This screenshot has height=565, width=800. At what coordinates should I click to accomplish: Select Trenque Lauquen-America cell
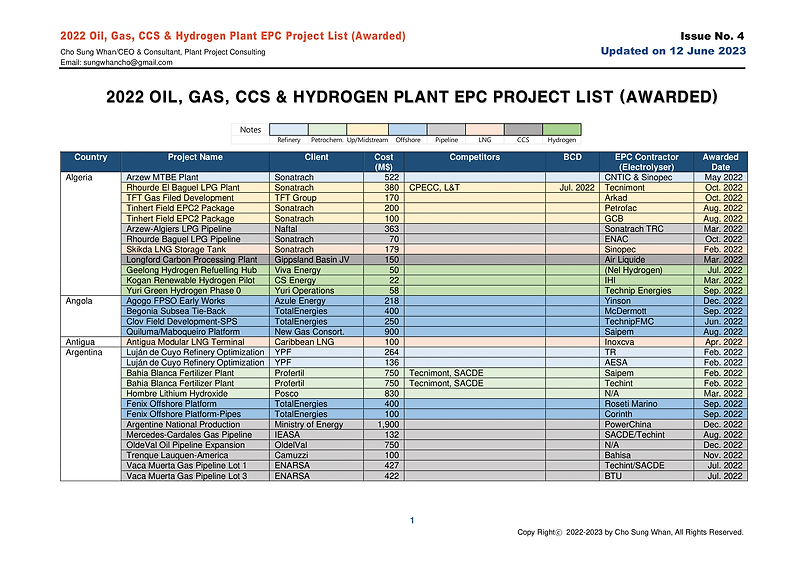pos(195,455)
